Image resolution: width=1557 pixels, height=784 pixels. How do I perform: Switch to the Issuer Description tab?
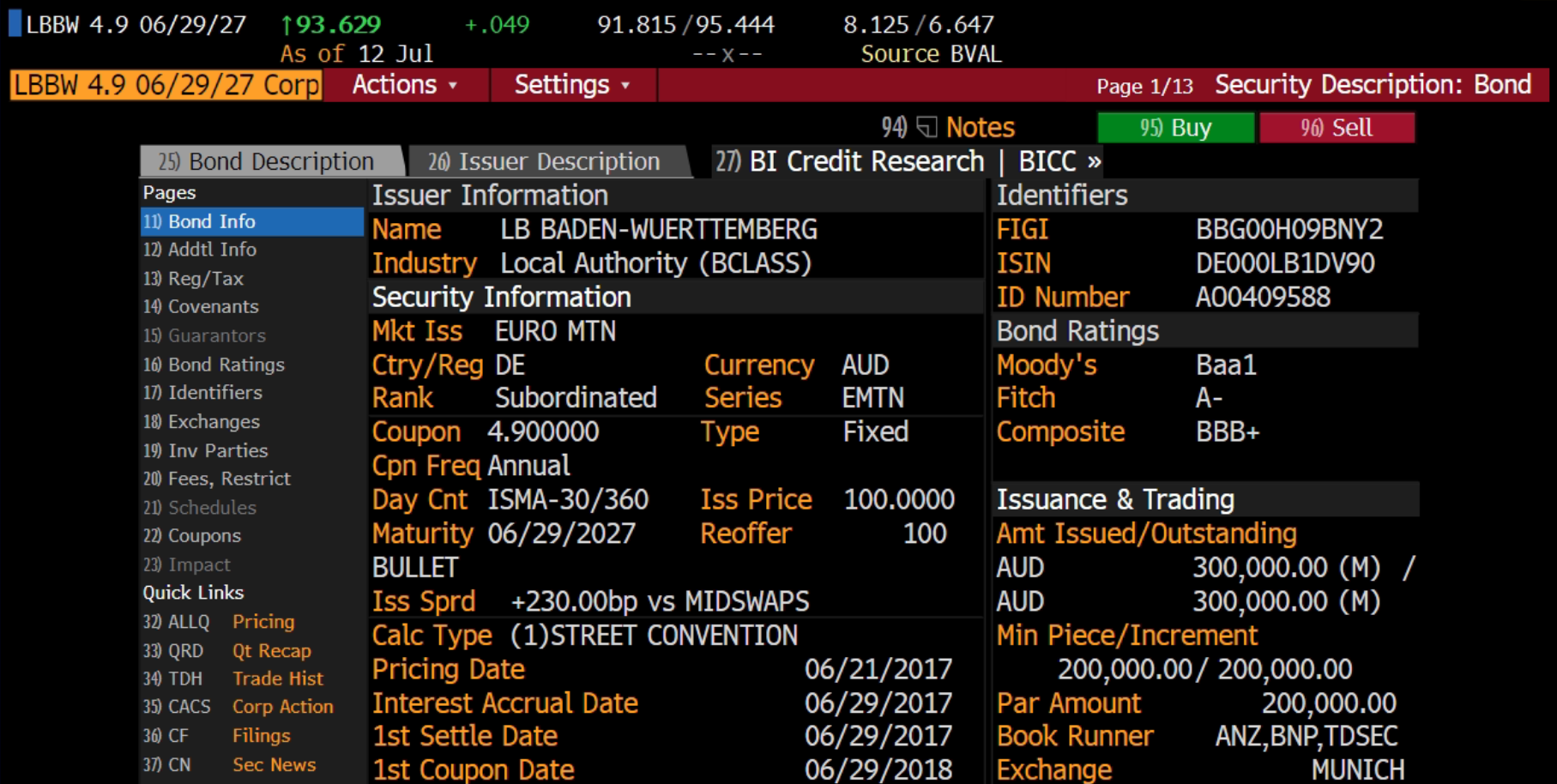(x=549, y=161)
